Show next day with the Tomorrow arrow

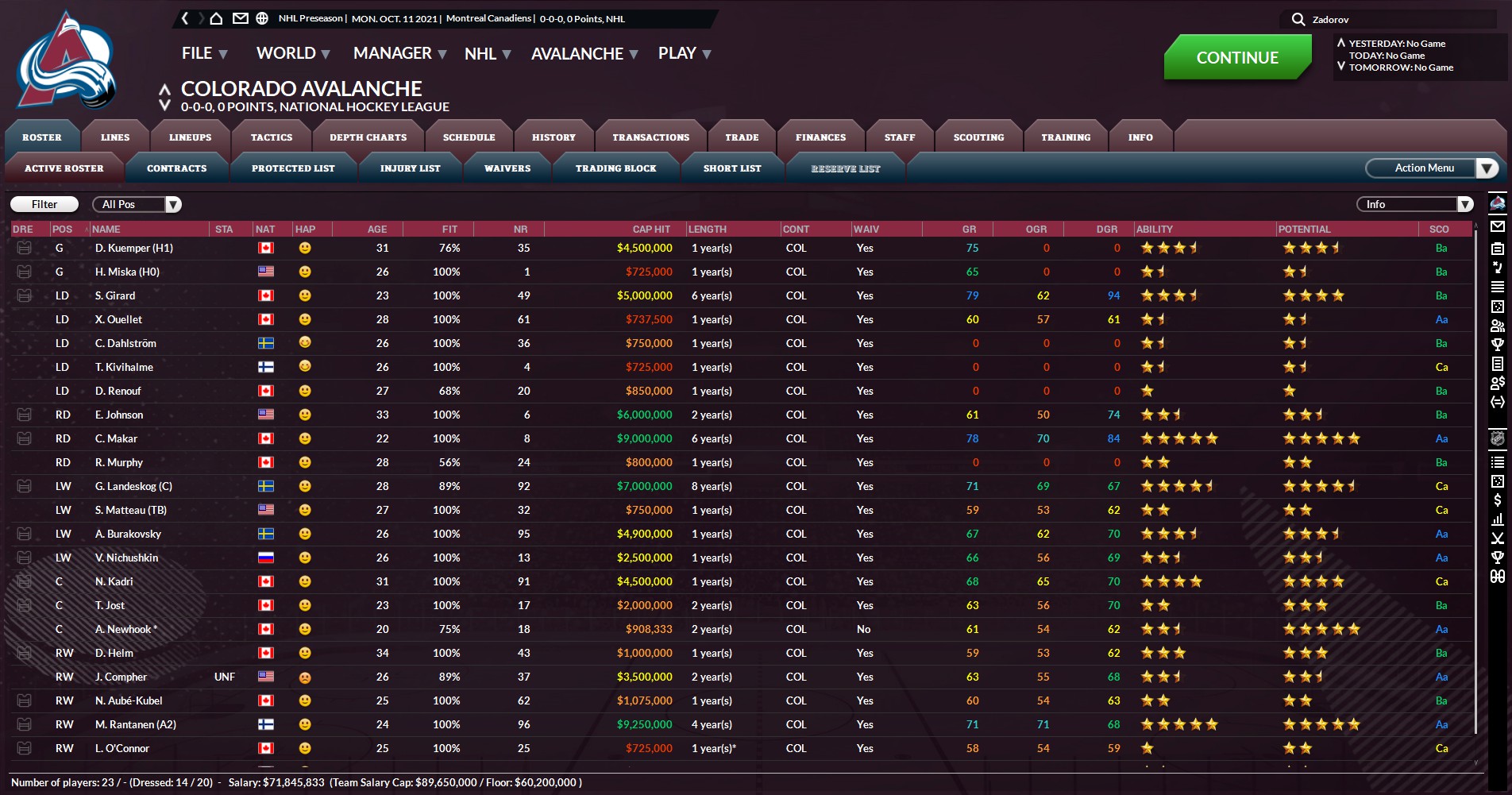coord(1341,67)
